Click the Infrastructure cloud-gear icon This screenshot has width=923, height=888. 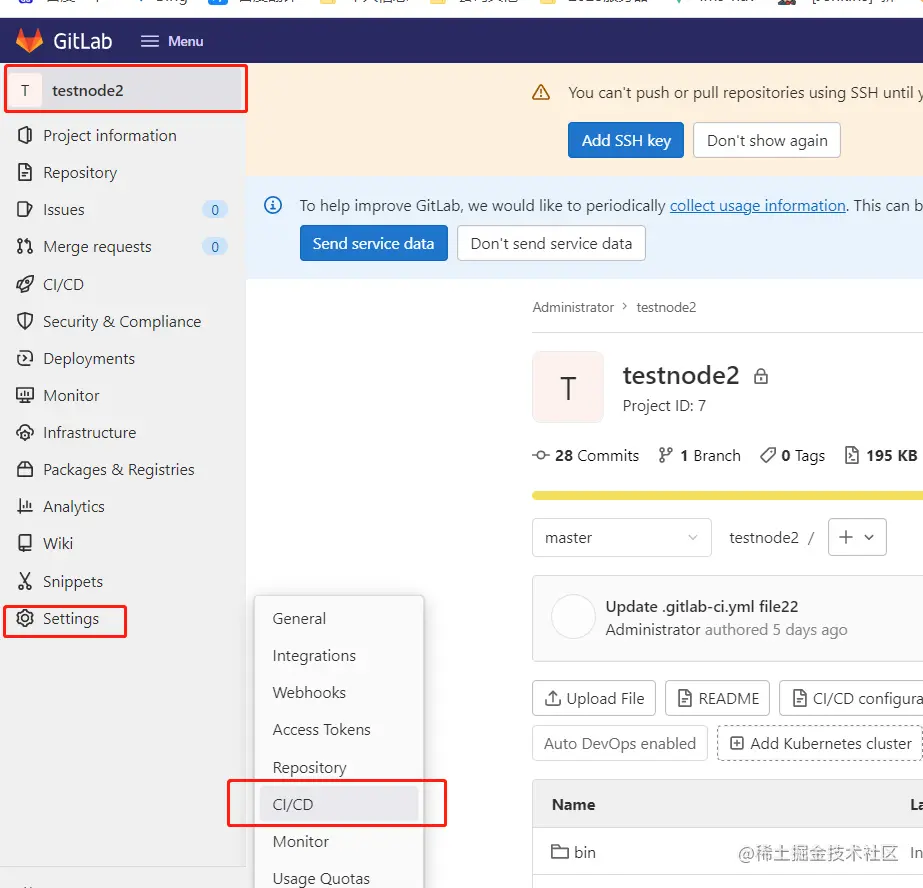tap(25, 433)
